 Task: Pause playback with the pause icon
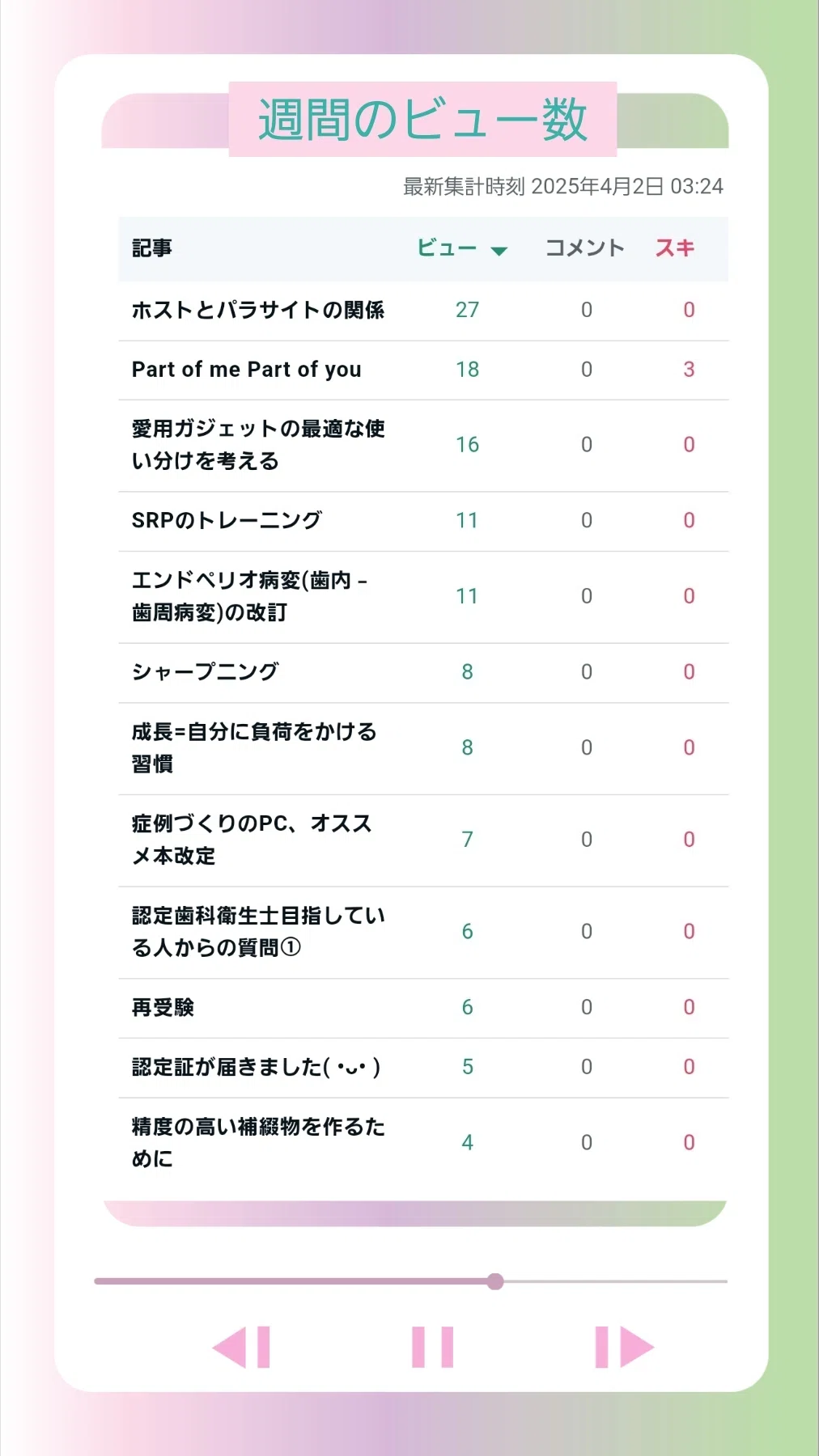[432, 1347]
